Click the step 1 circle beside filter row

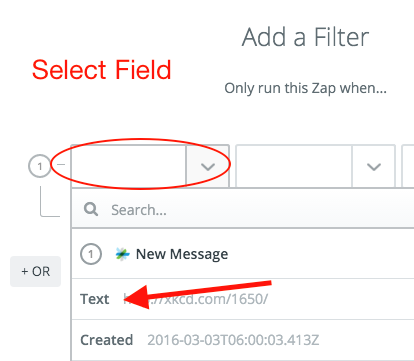[x=40, y=166]
